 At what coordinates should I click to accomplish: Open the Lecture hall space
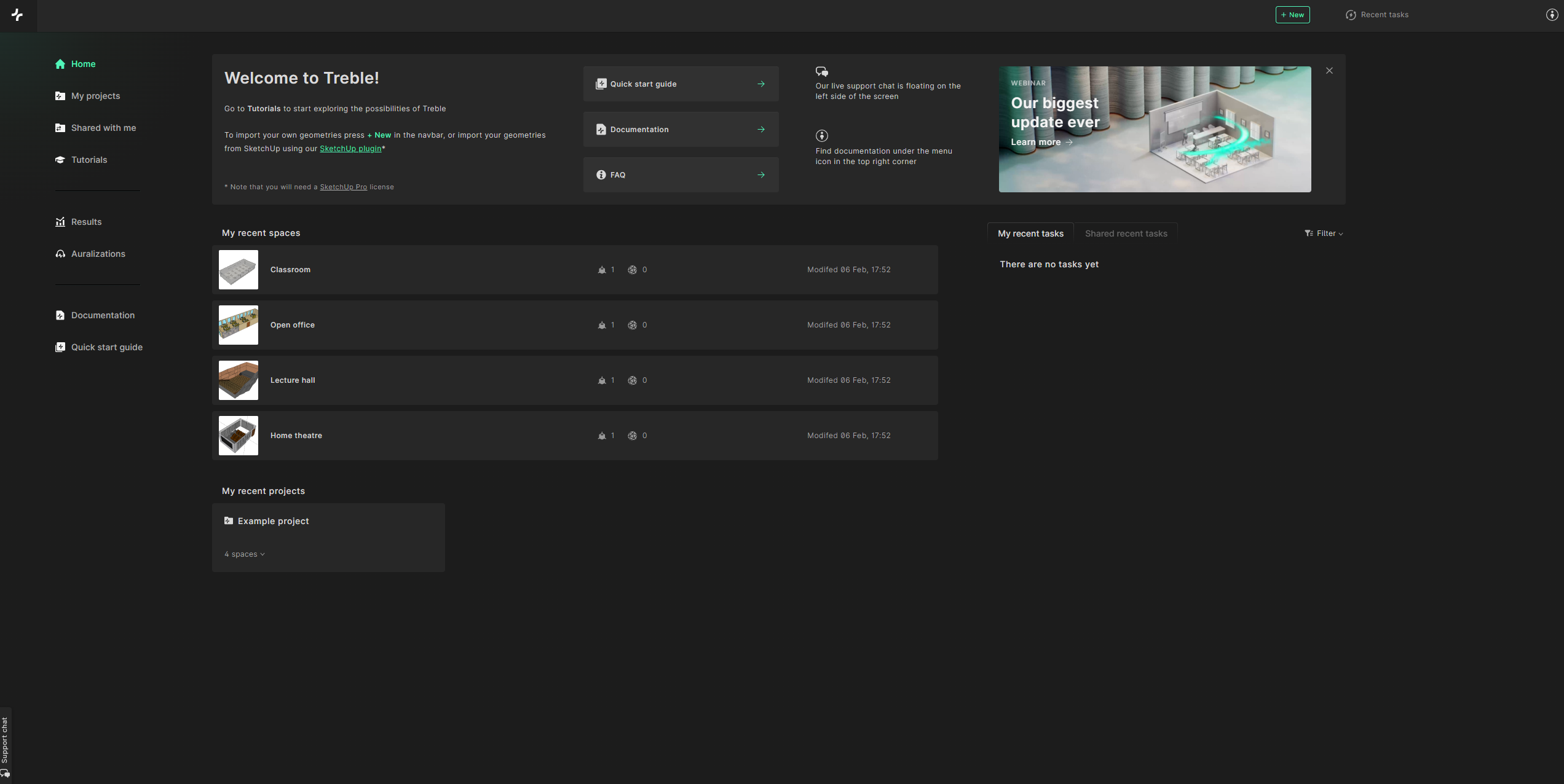(x=292, y=380)
